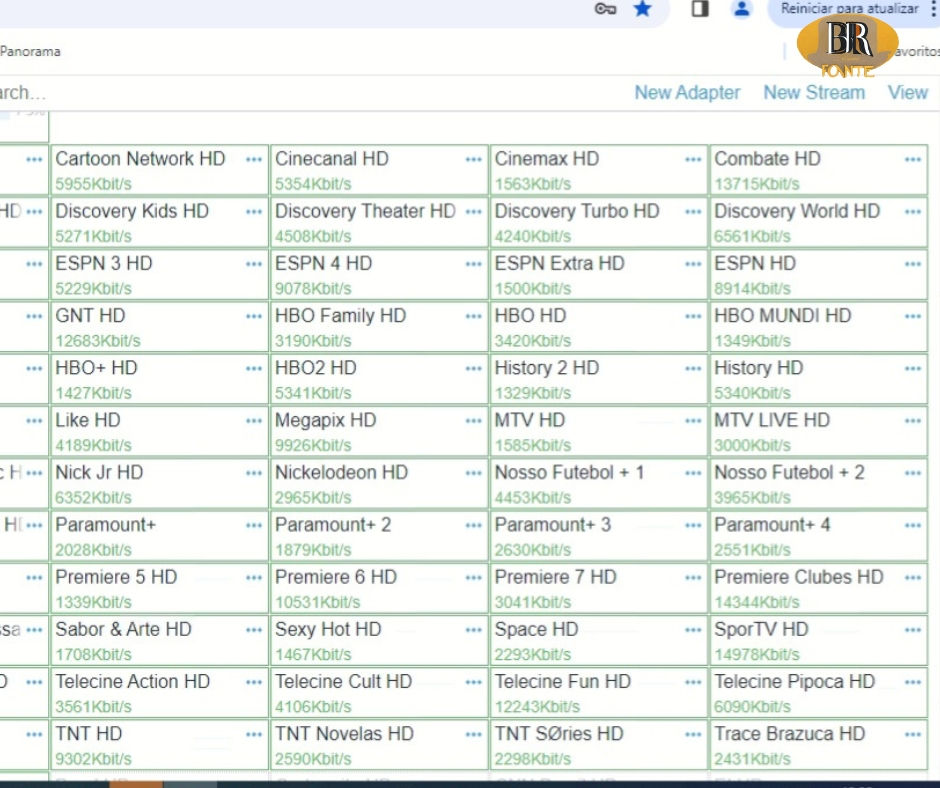Viewport: 940px width, 788px height.
Task: Open options menu for Discovery Theater HD
Action: click(x=474, y=212)
